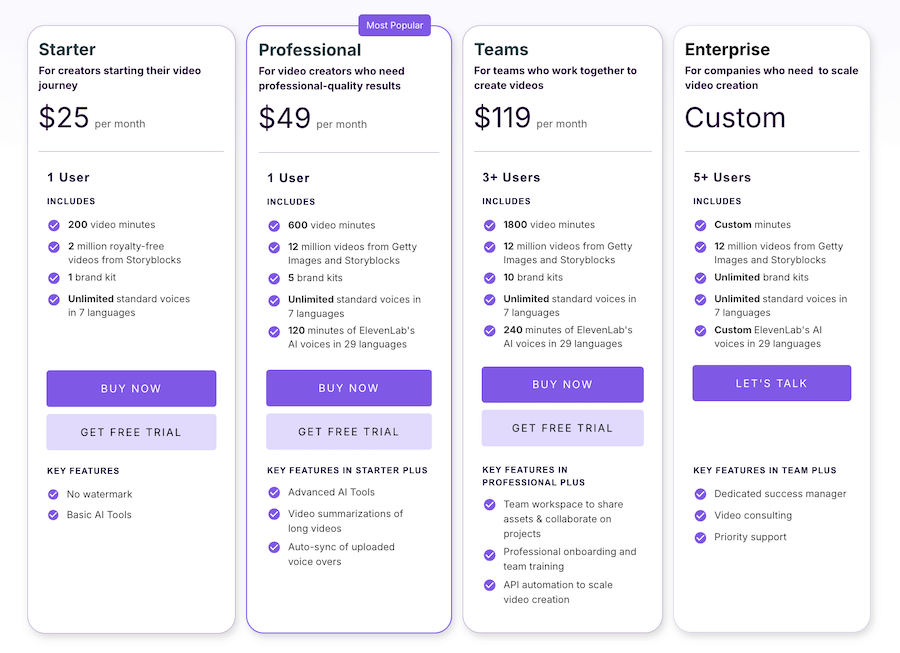Click the checkmark next to No watermark
This screenshot has width=900, height=653.
(x=54, y=494)
